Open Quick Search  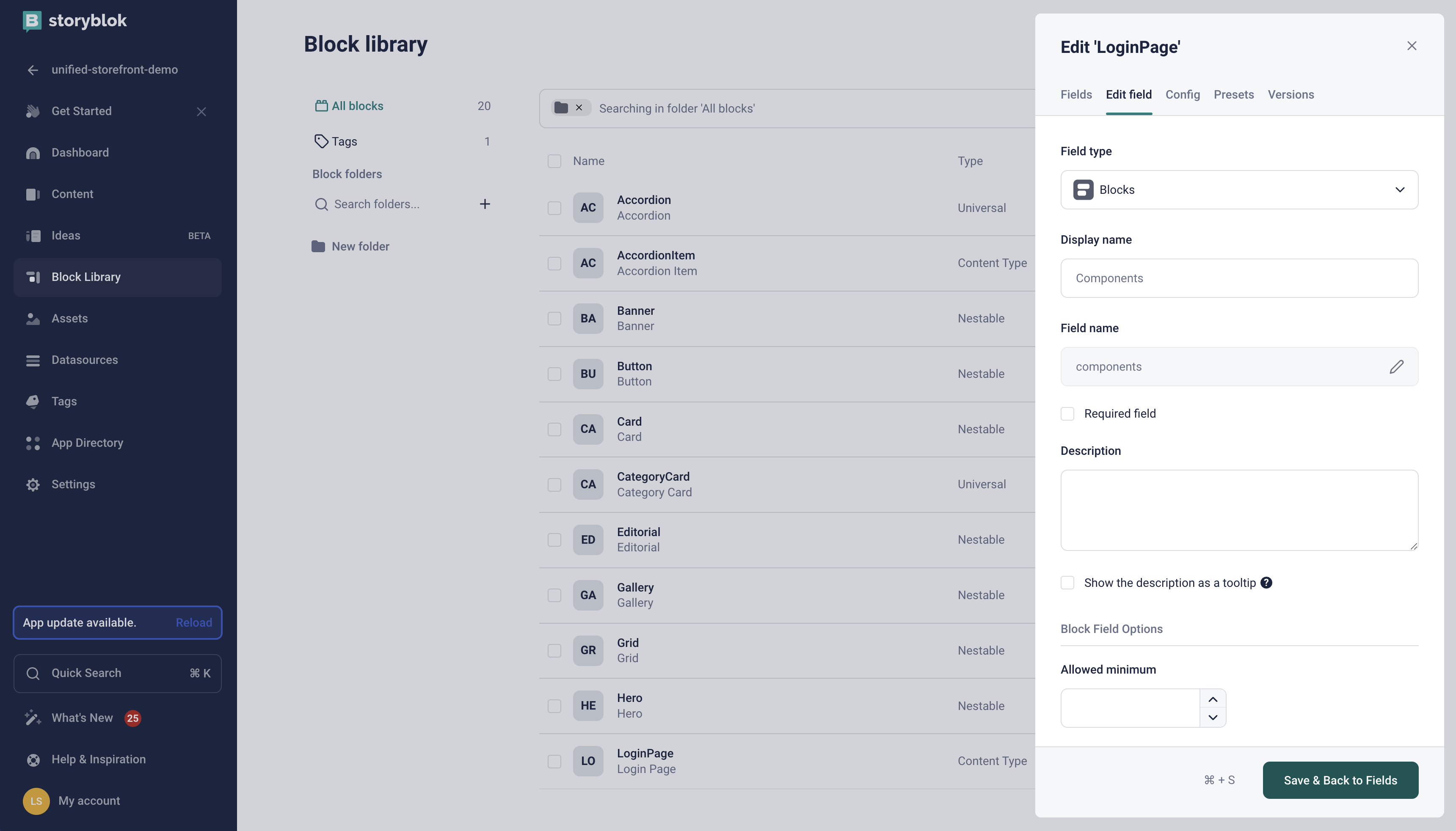coord(118,674)
